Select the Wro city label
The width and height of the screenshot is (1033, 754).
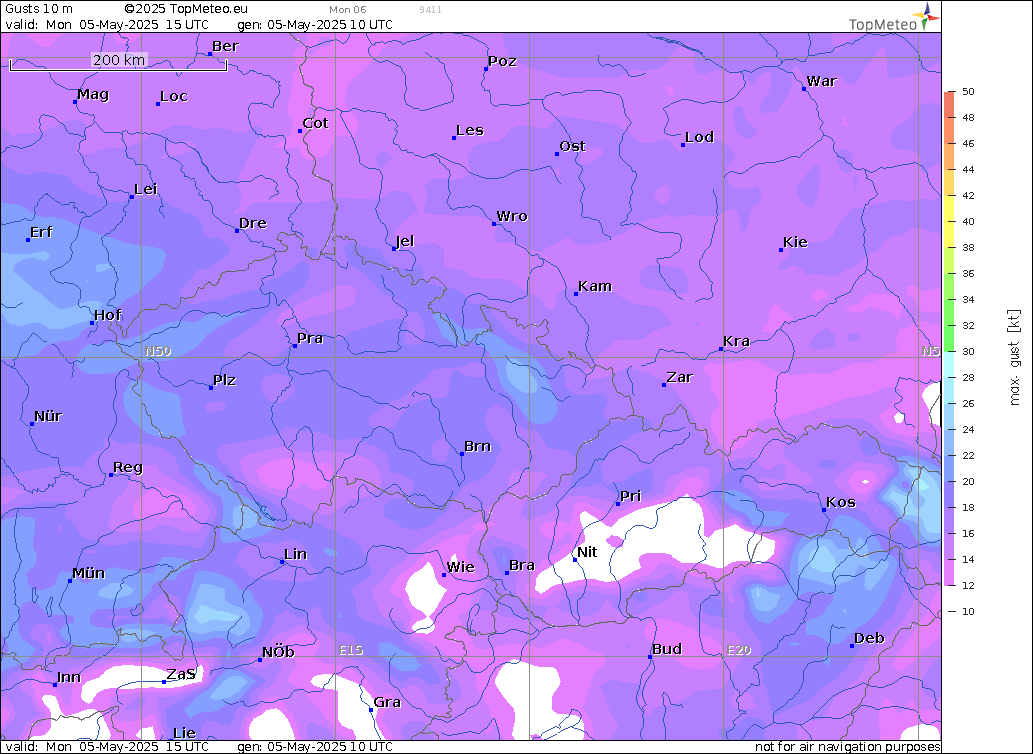(x=512, y=216)
